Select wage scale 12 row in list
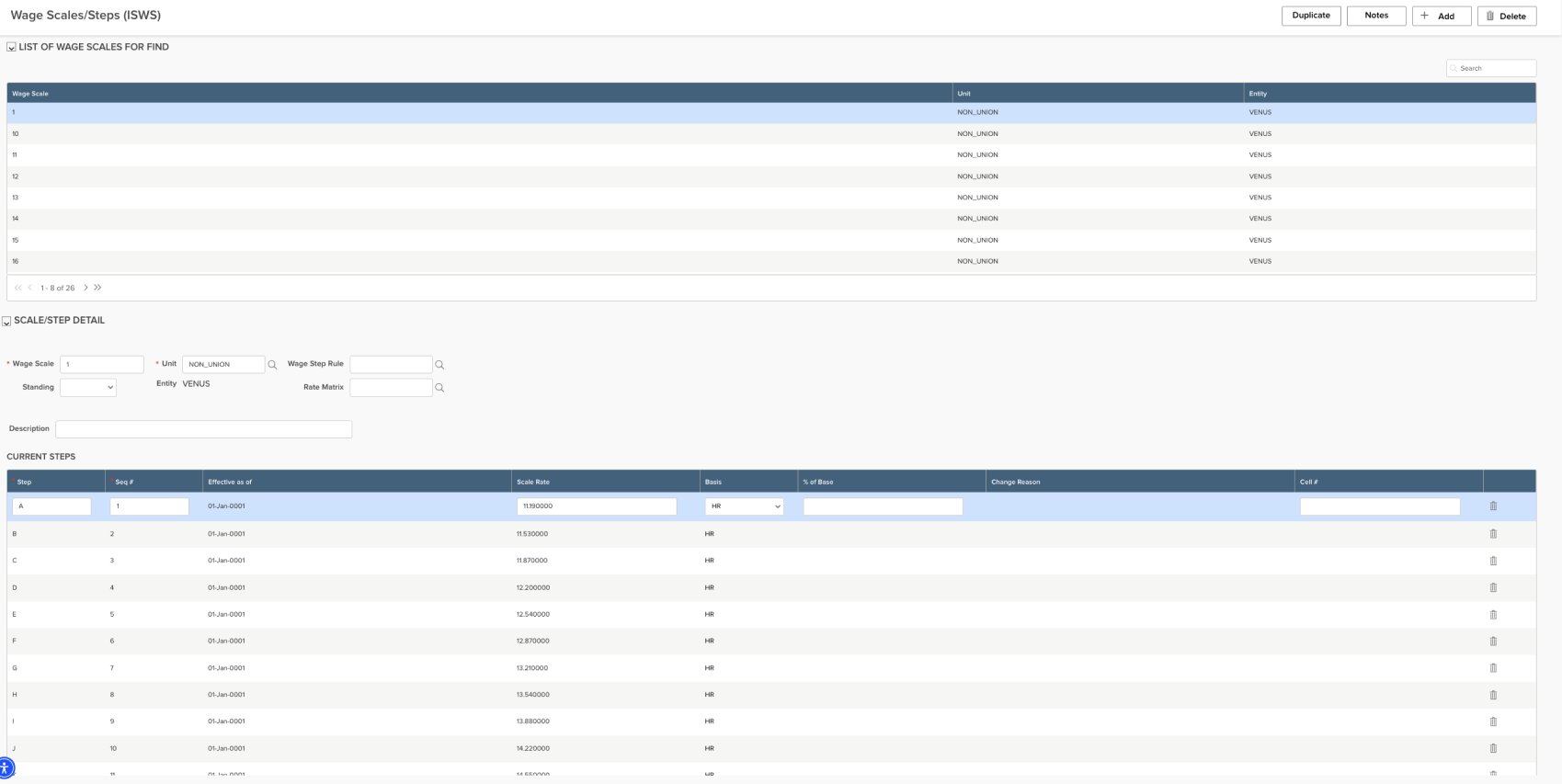 [x=460, y=176]
